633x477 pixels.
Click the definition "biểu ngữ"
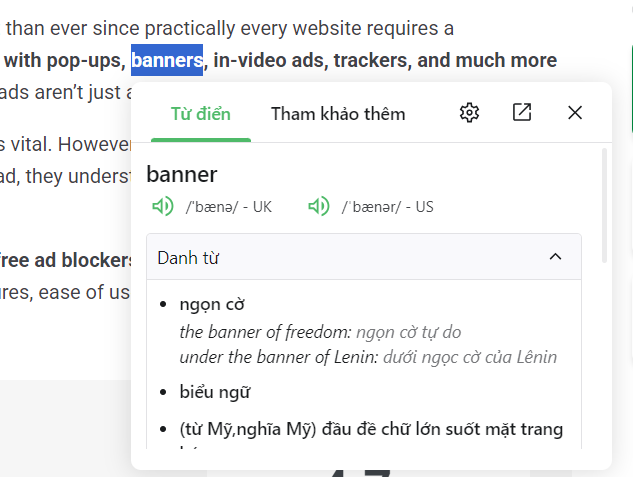[x=215, y=392]
